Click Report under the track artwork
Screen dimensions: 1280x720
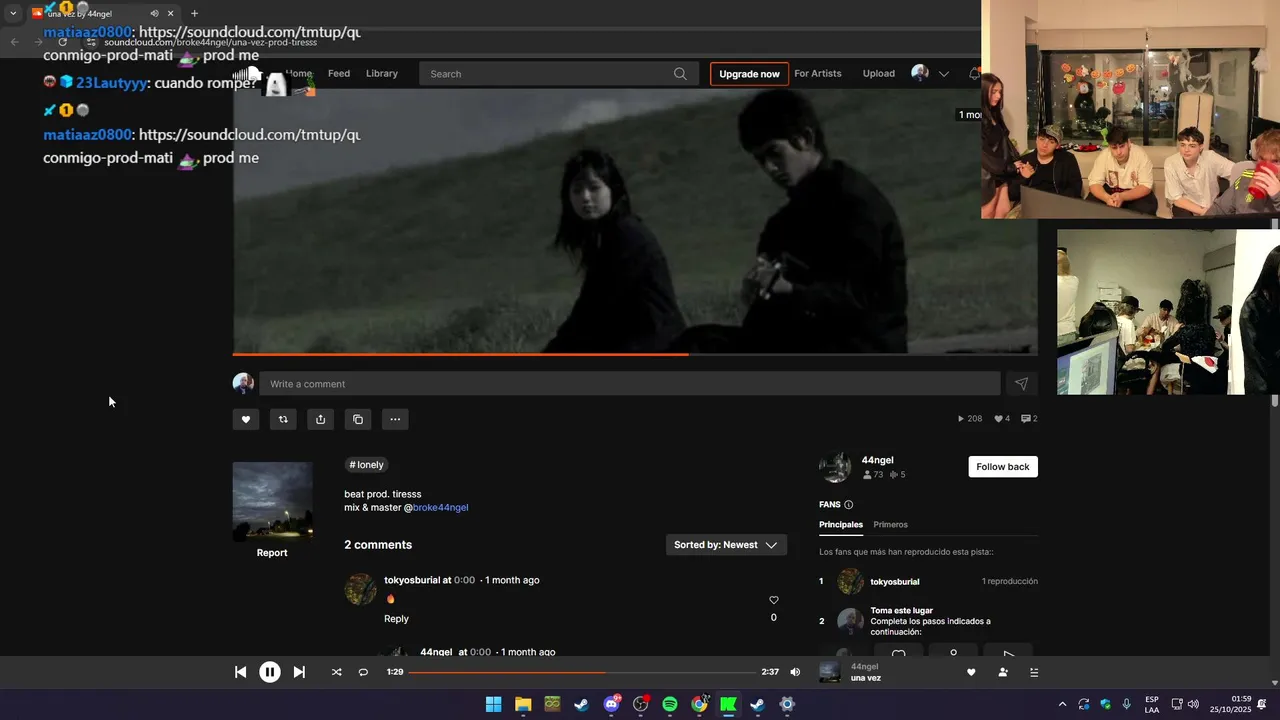pos(272,553)
